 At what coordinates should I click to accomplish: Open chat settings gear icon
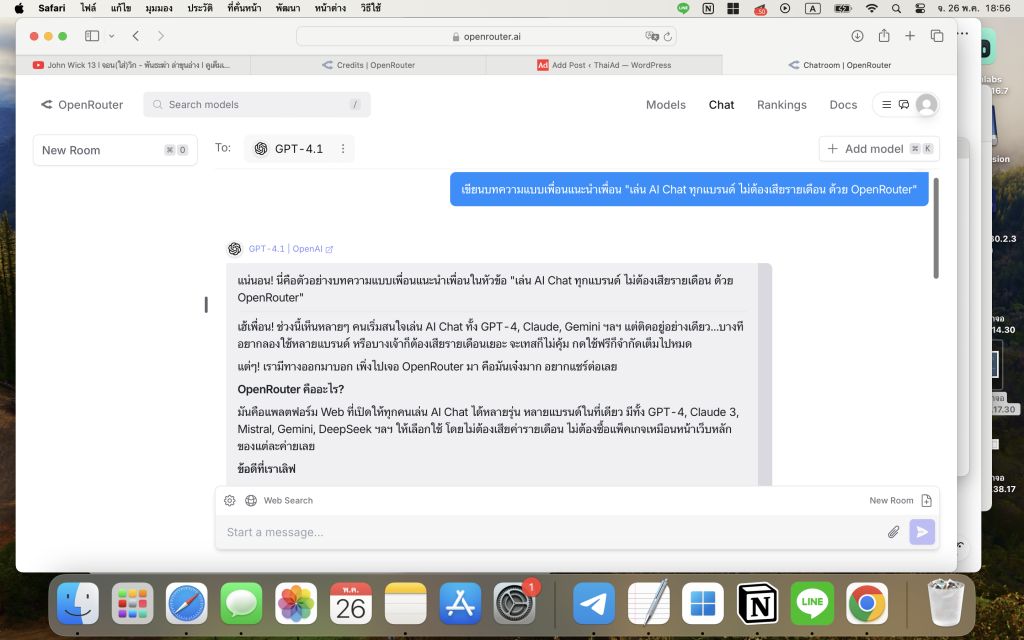pos(229,500)
